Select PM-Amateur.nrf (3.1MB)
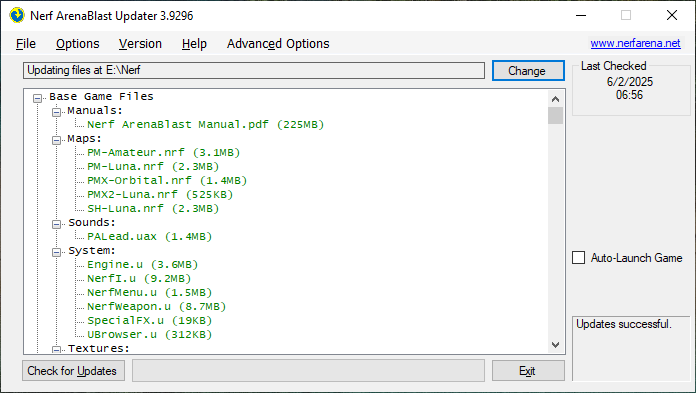 [163, 152]
